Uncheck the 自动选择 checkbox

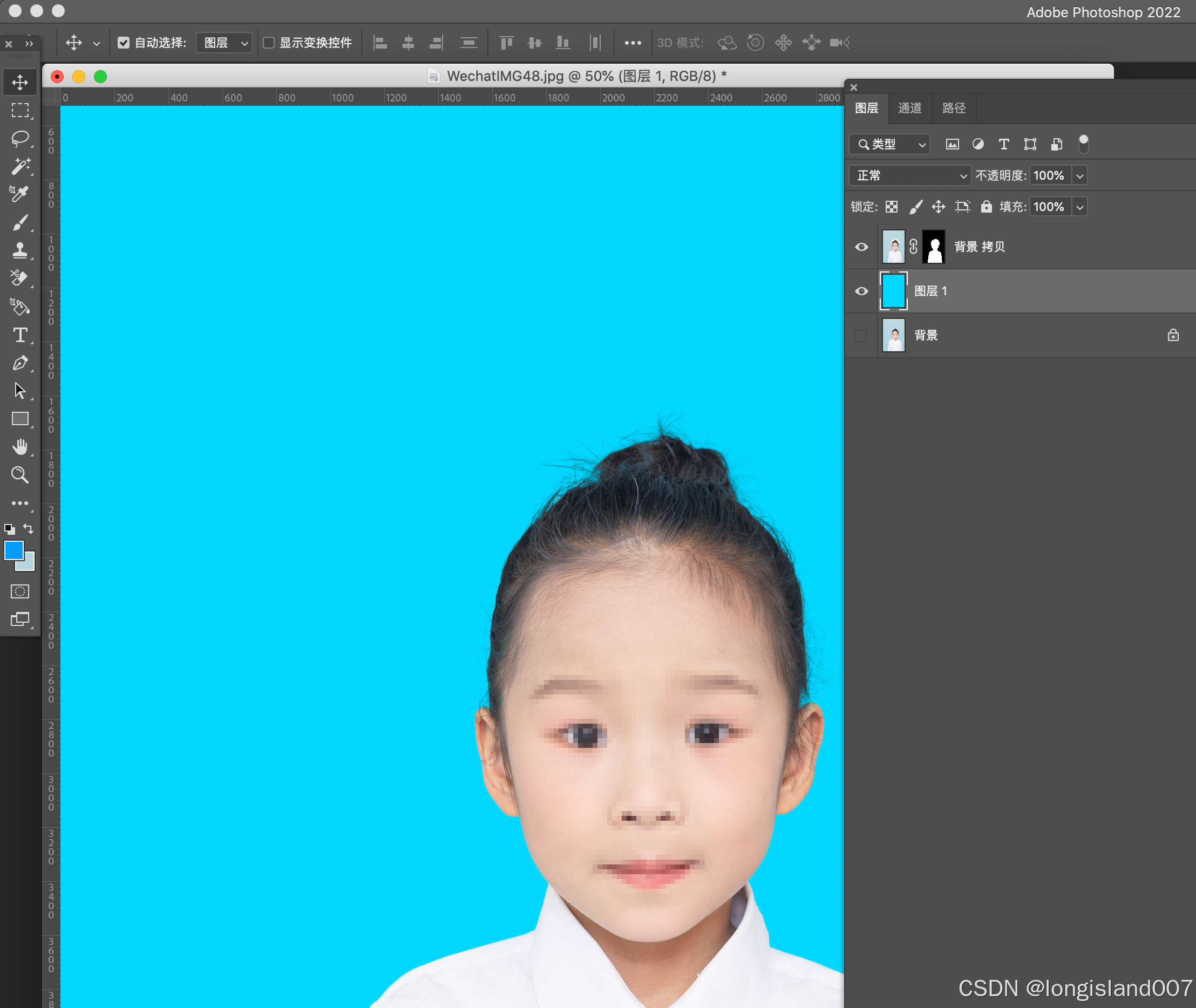124,43
